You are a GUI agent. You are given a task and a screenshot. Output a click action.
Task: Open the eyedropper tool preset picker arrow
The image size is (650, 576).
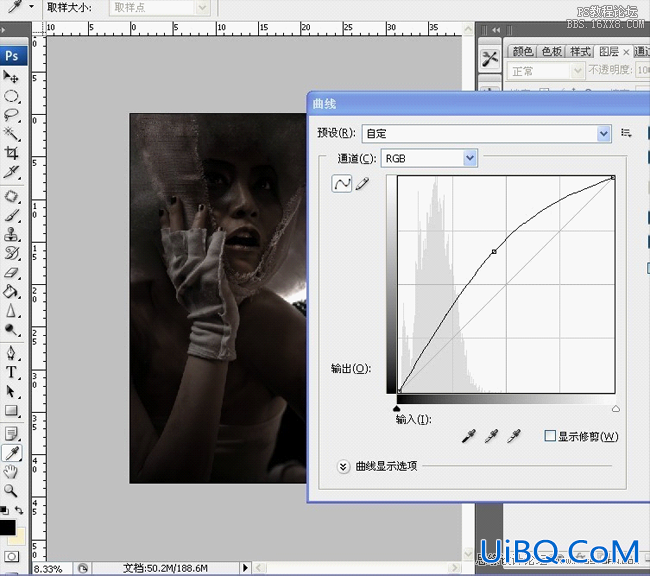[31, 7]
